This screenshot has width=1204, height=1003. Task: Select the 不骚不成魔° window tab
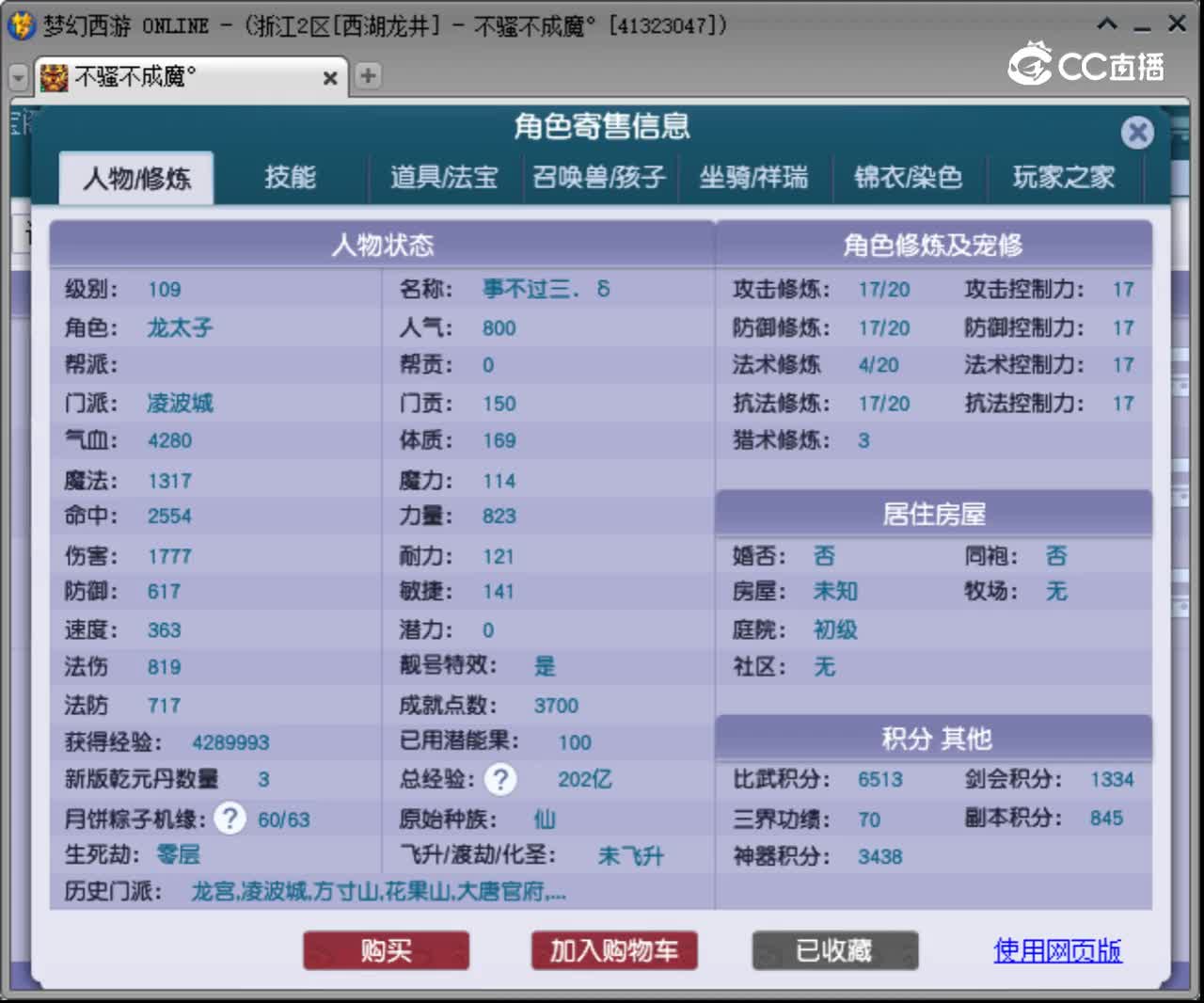[191, 77]
